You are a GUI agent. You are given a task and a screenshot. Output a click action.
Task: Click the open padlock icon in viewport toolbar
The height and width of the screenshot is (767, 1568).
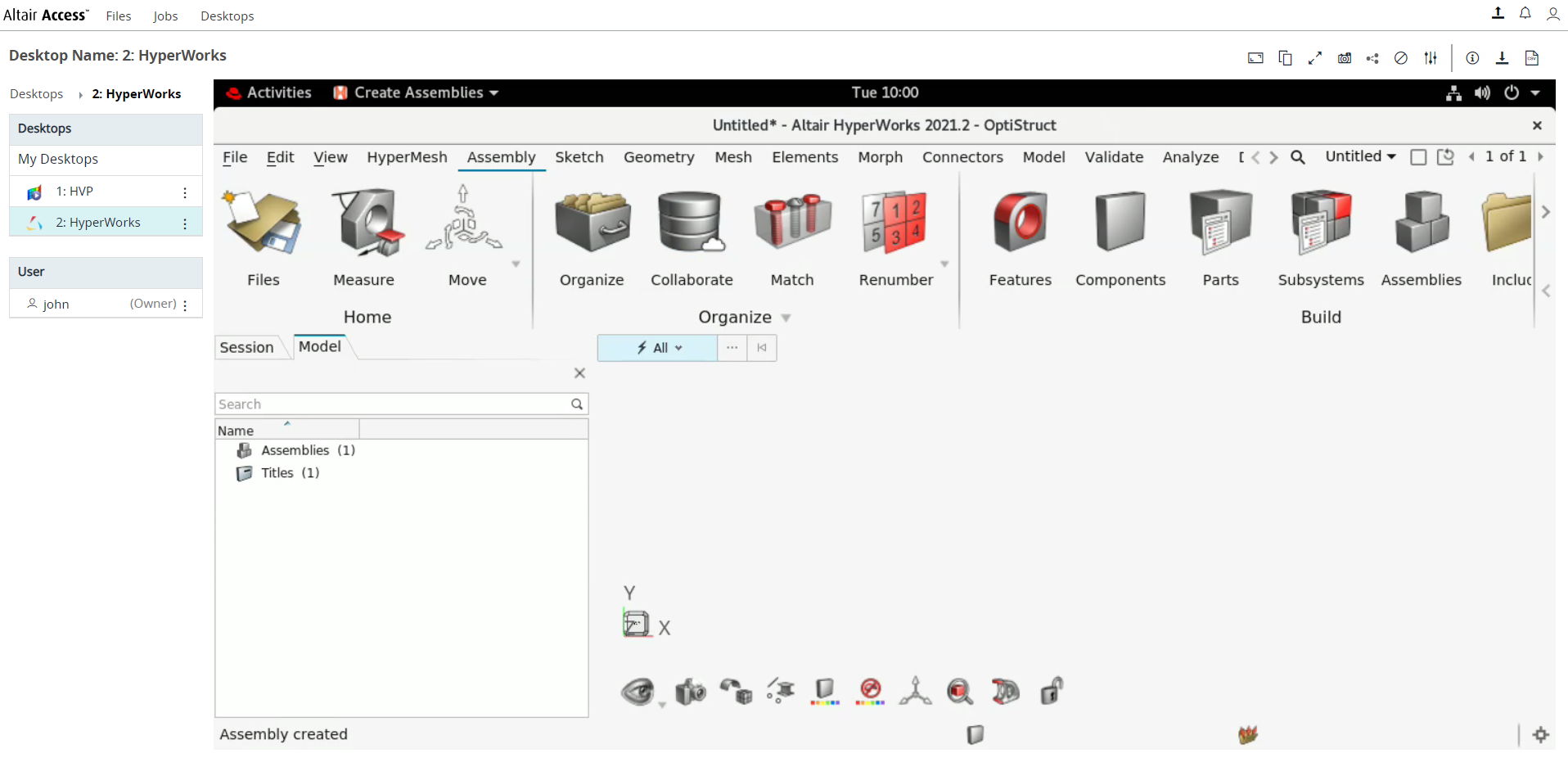[1051, 691]
